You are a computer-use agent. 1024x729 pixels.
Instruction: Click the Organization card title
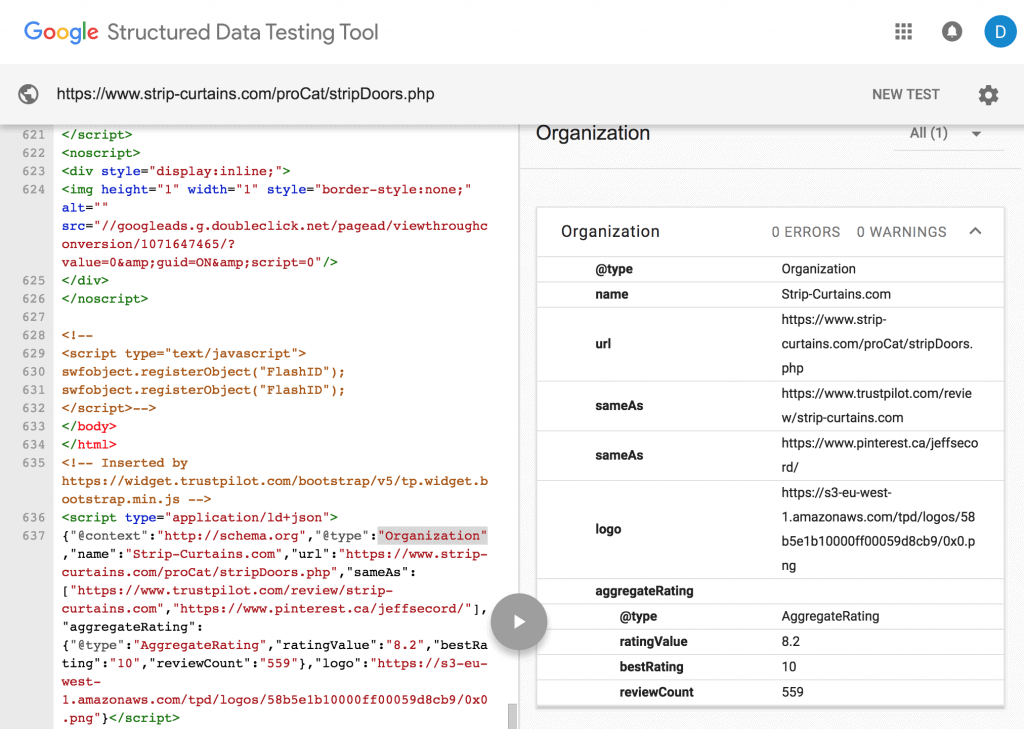coord(610,232)
